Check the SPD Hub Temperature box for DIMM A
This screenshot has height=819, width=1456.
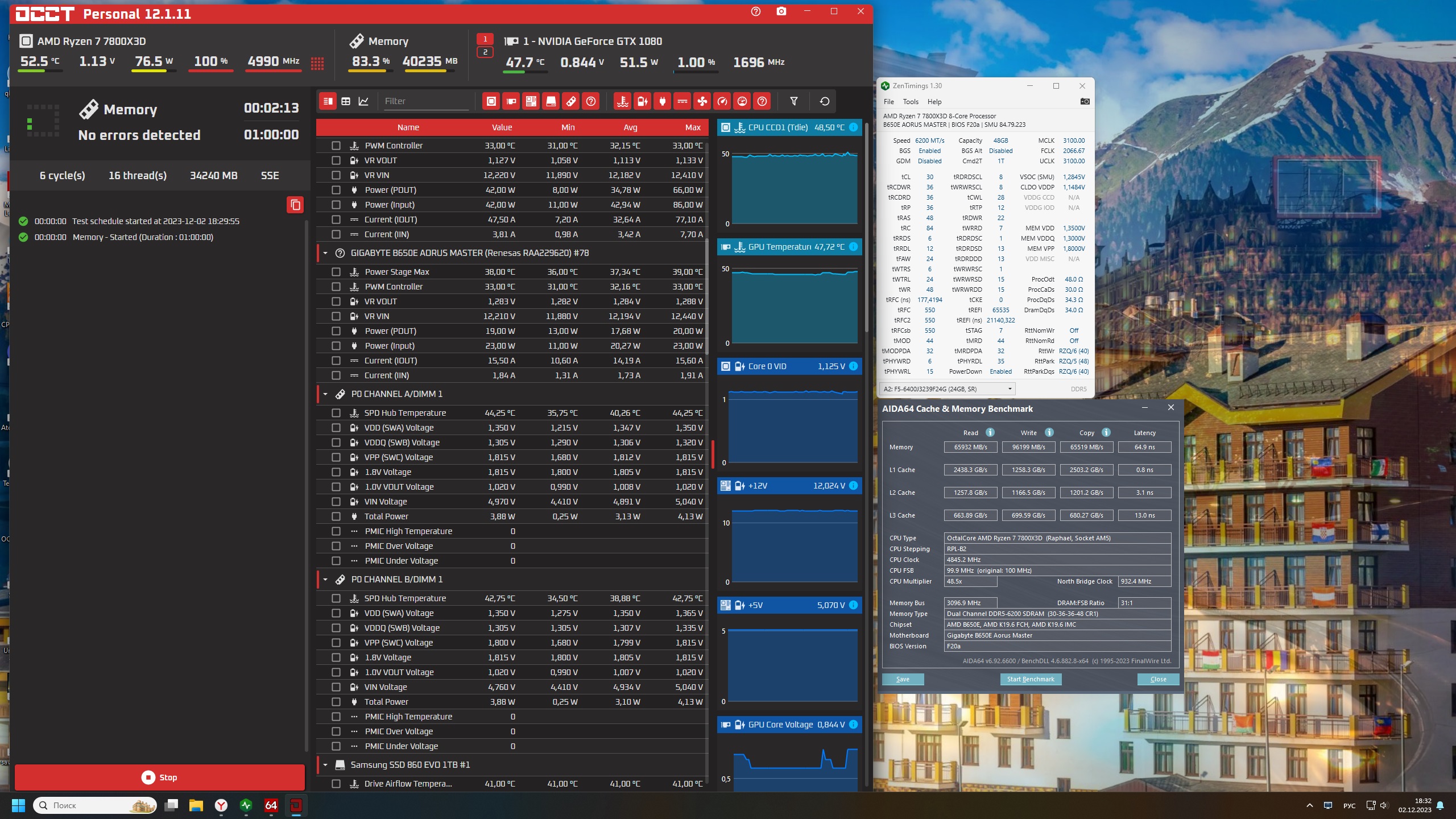point(336,413)
